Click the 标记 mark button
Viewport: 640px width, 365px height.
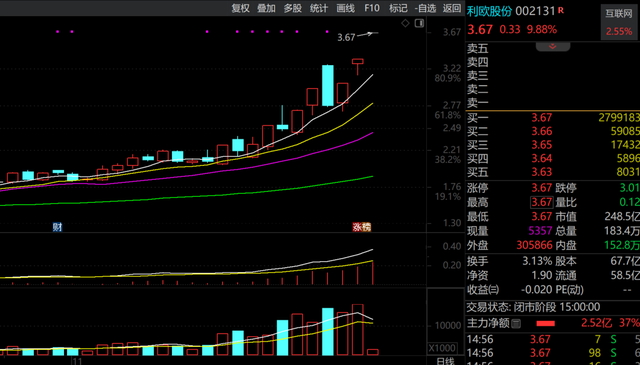pyautogui.click(x=398, y=8)
